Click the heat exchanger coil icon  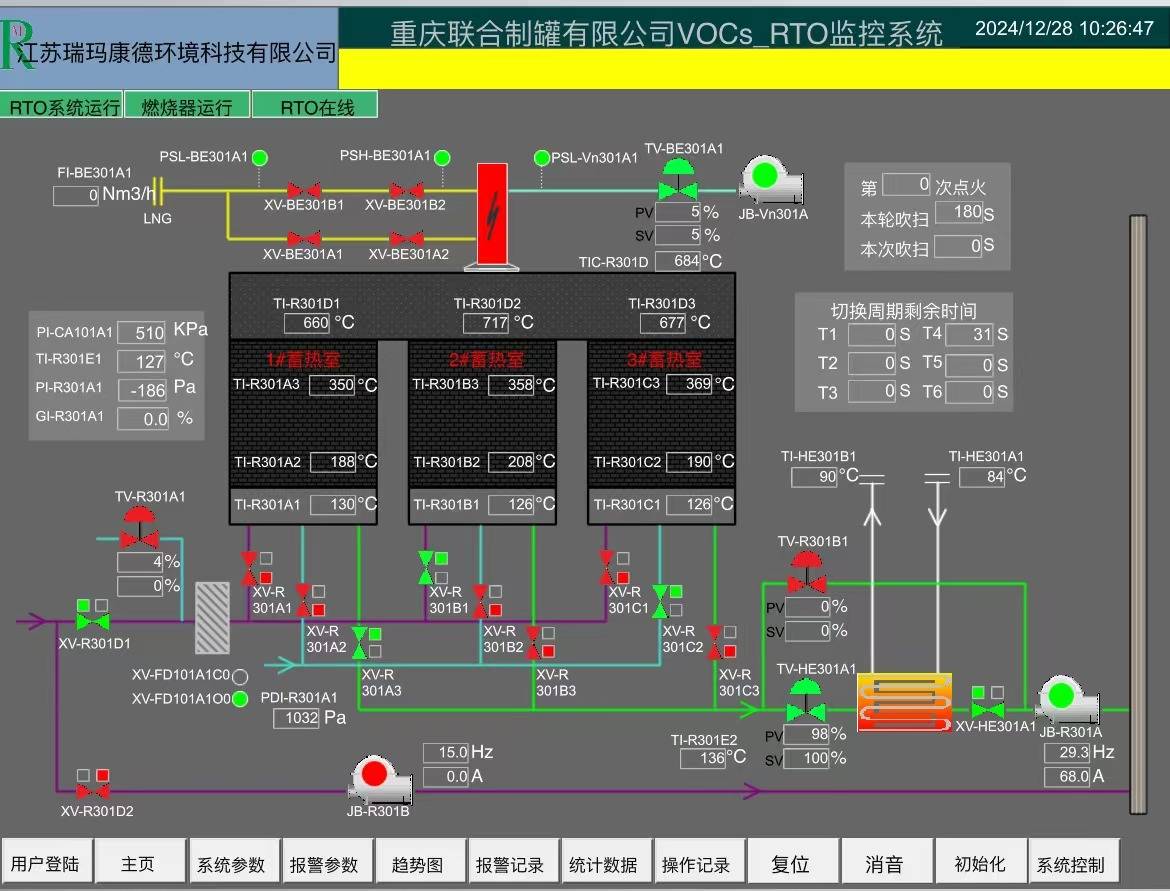903,702
